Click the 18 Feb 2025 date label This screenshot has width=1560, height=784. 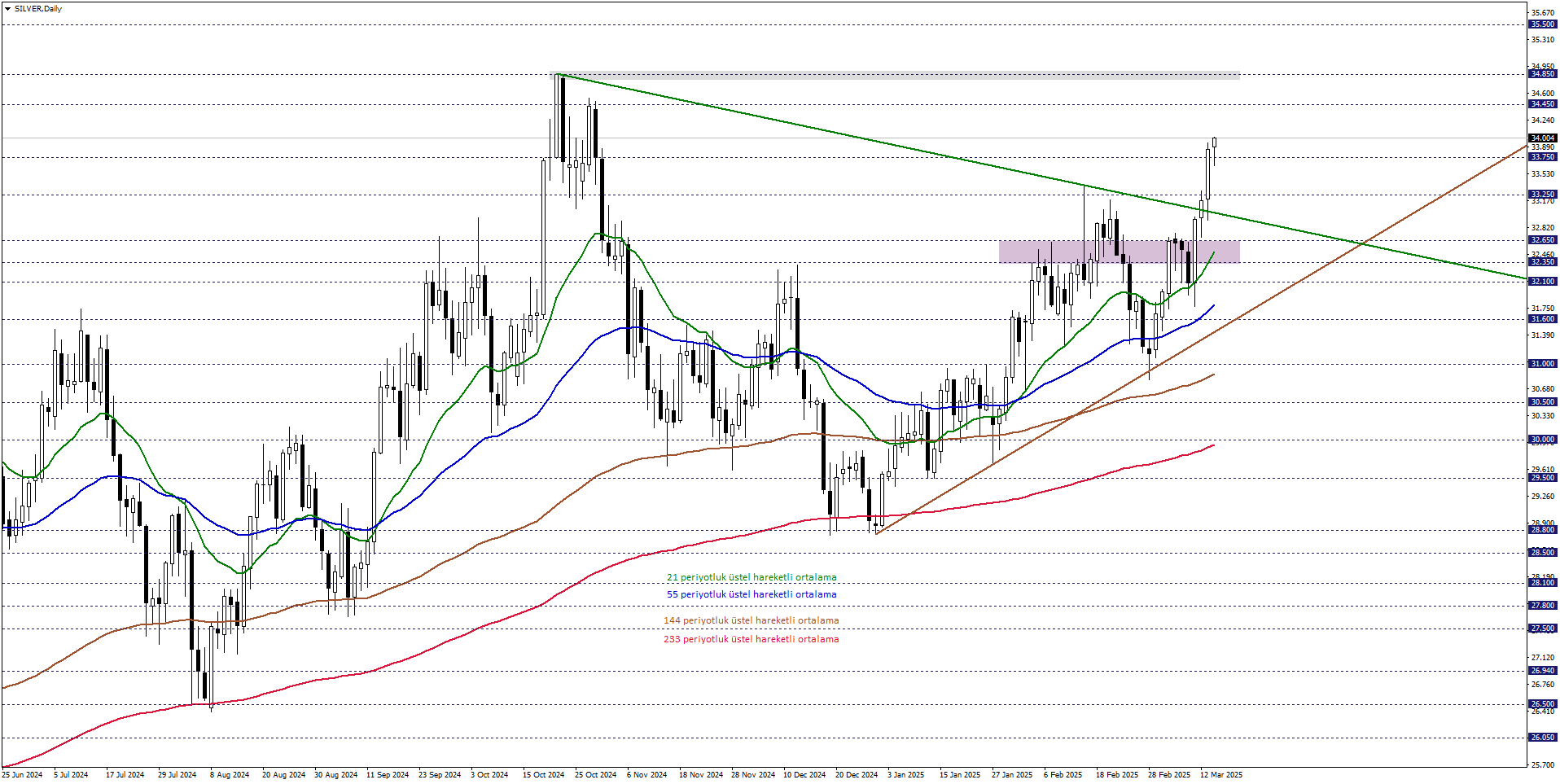[1117, 775]
